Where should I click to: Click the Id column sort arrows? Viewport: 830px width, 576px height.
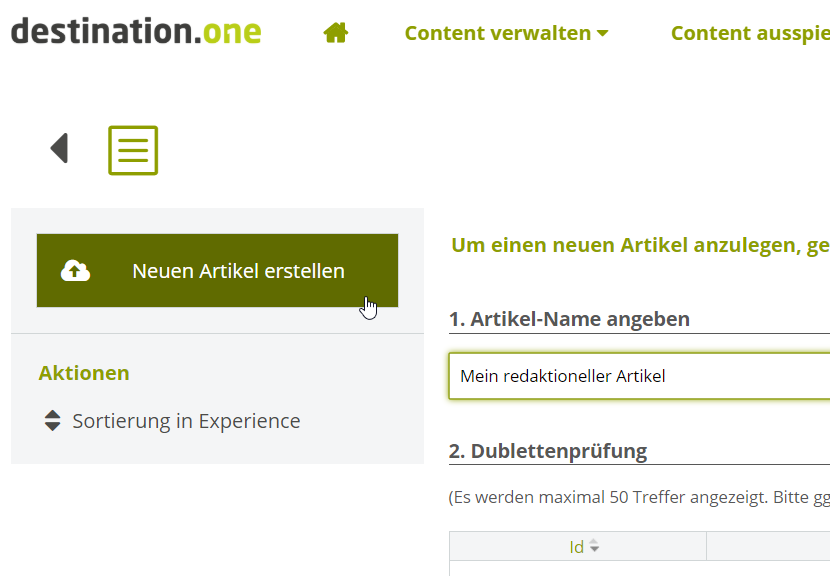(x=594, y=547)
